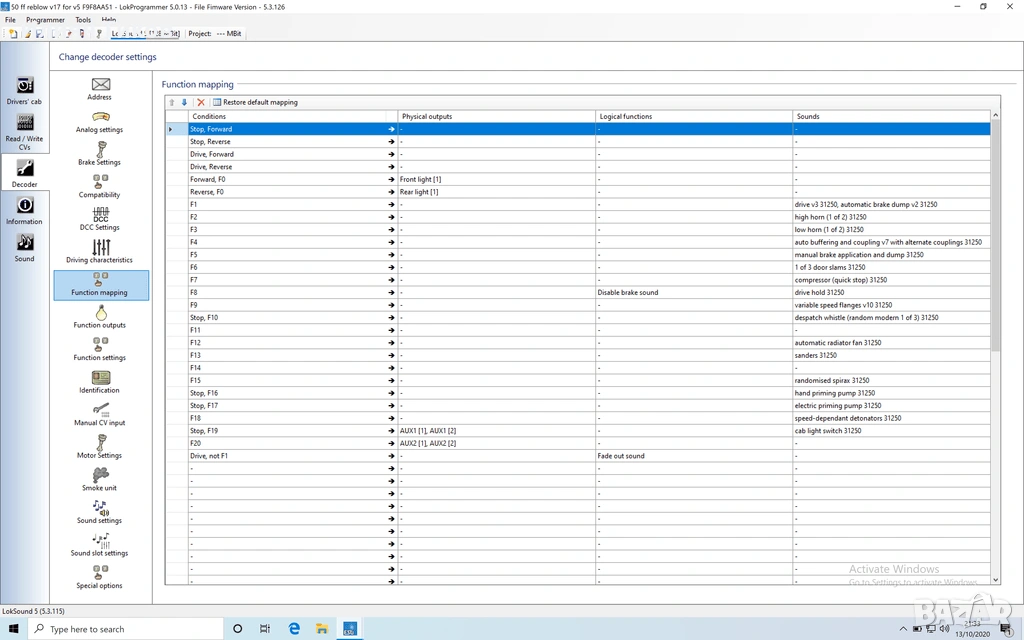Image resolution: width=1024 pixels, height=640 pixels.
Task: Open DCC Settings page
Action: (100, 219)
